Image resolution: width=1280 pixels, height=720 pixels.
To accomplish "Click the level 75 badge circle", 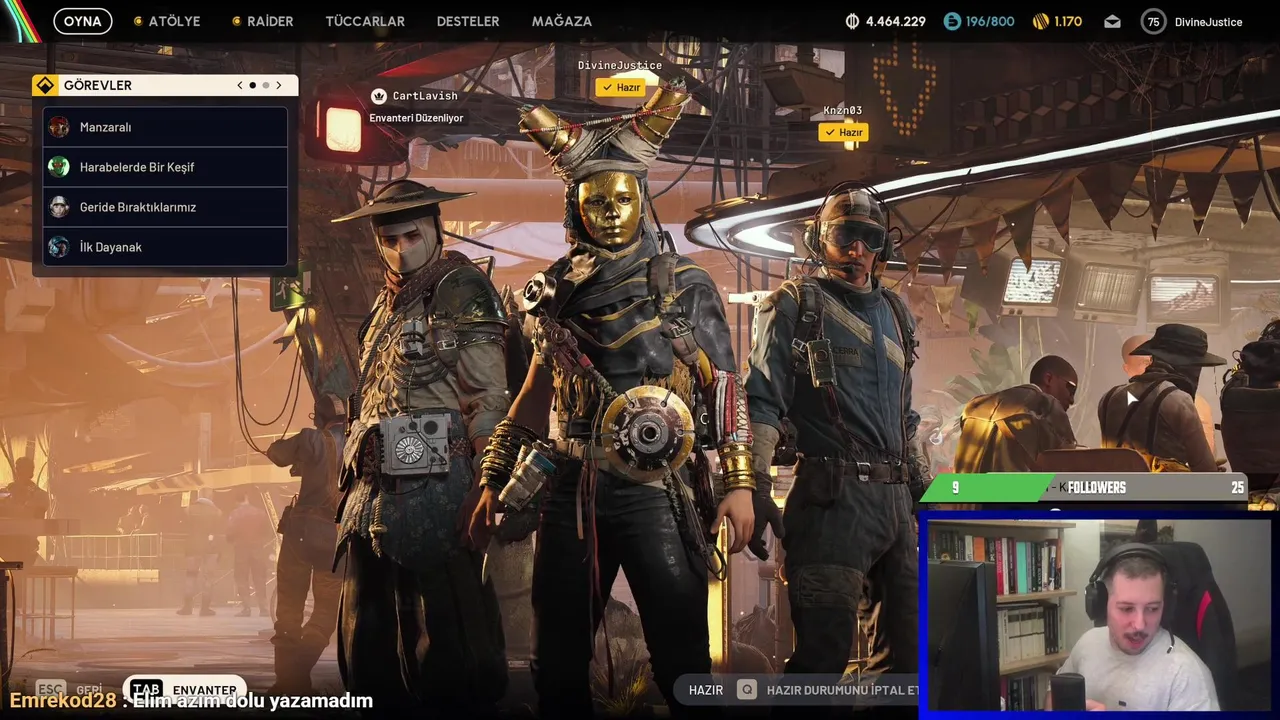I will 1153,21.
